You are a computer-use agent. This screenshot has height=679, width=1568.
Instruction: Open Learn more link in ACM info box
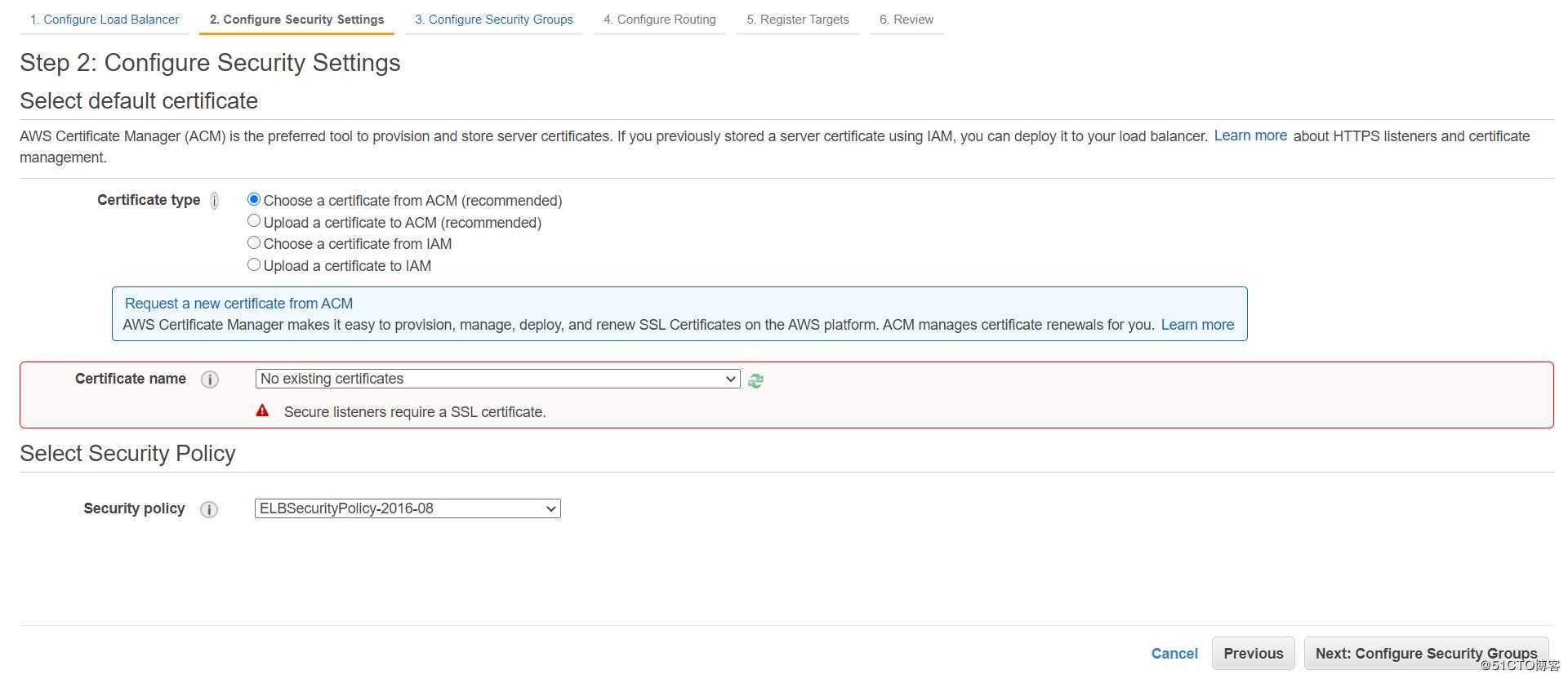point(1197,325)
